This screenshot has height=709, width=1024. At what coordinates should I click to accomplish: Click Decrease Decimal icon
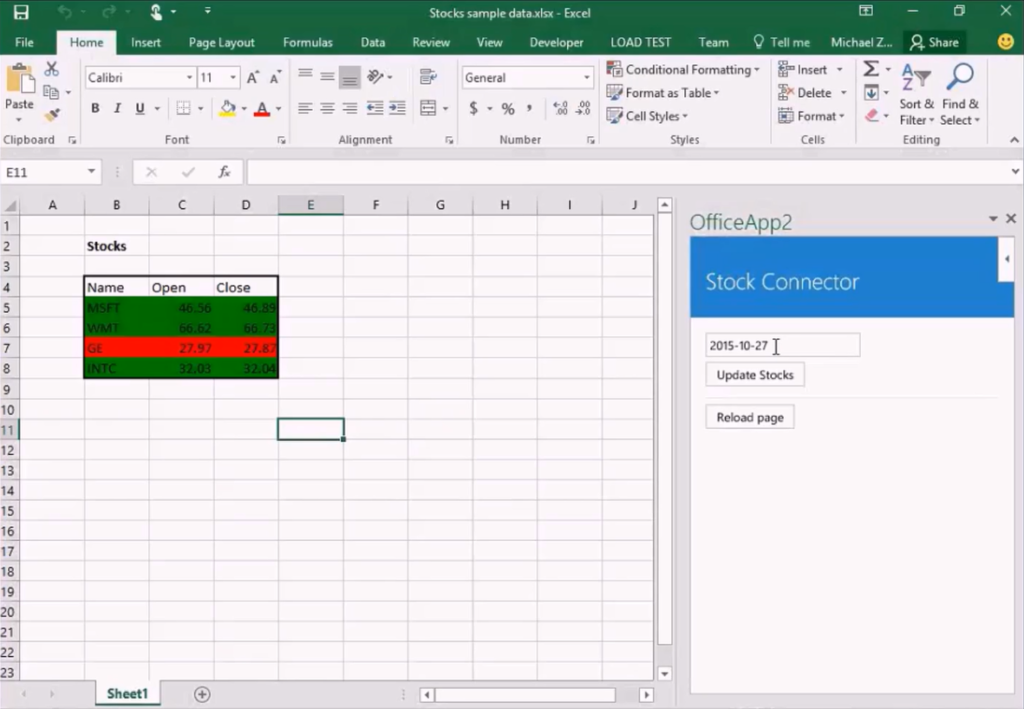[583, 108]
